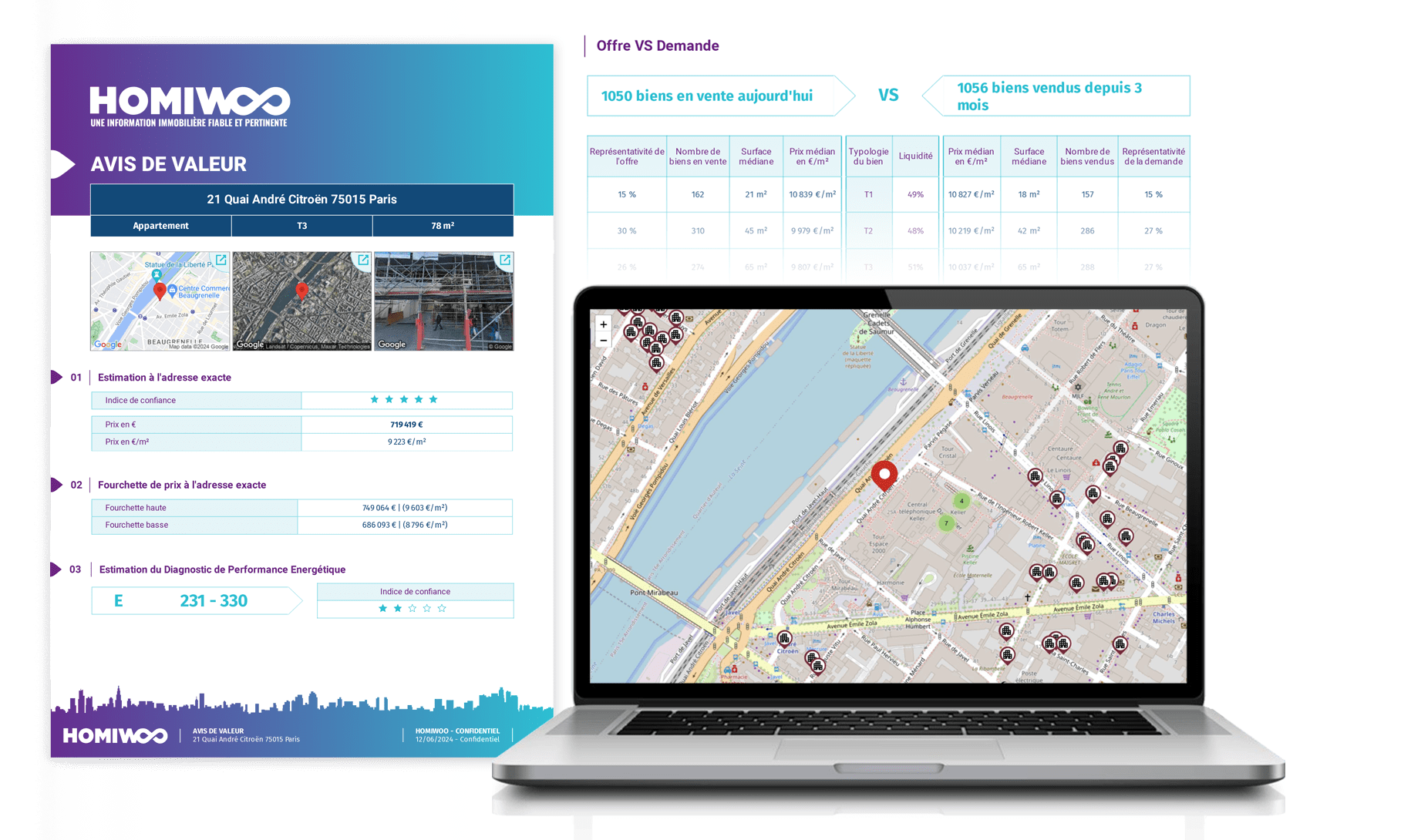The image size is (1411, 840).
Task: Select the green cluster marker labeled 7
Action: [x=946, y=523]
